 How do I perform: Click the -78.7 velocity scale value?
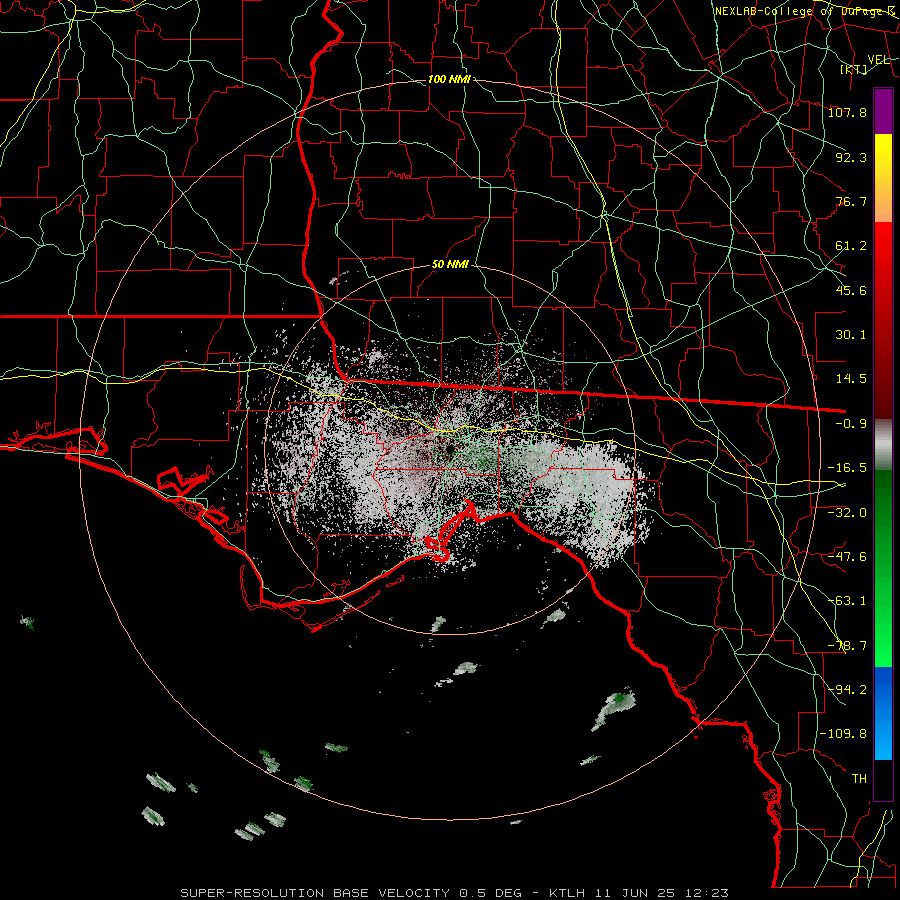[847, 646]
